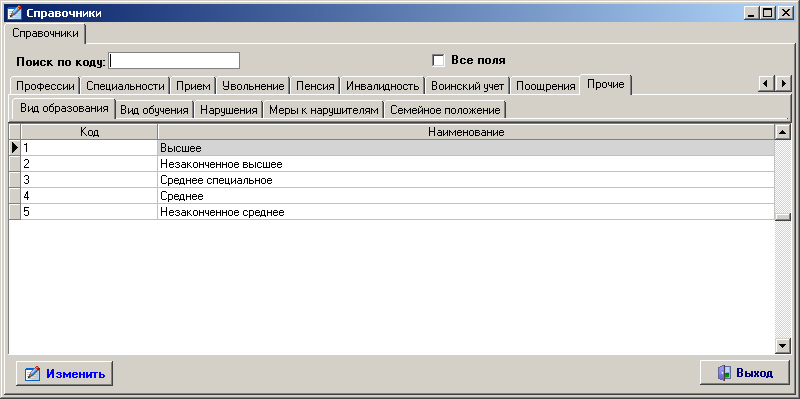Screen dimensions: 800x399
Task: Select the top Справочники page tab
Action: (45, 34)
